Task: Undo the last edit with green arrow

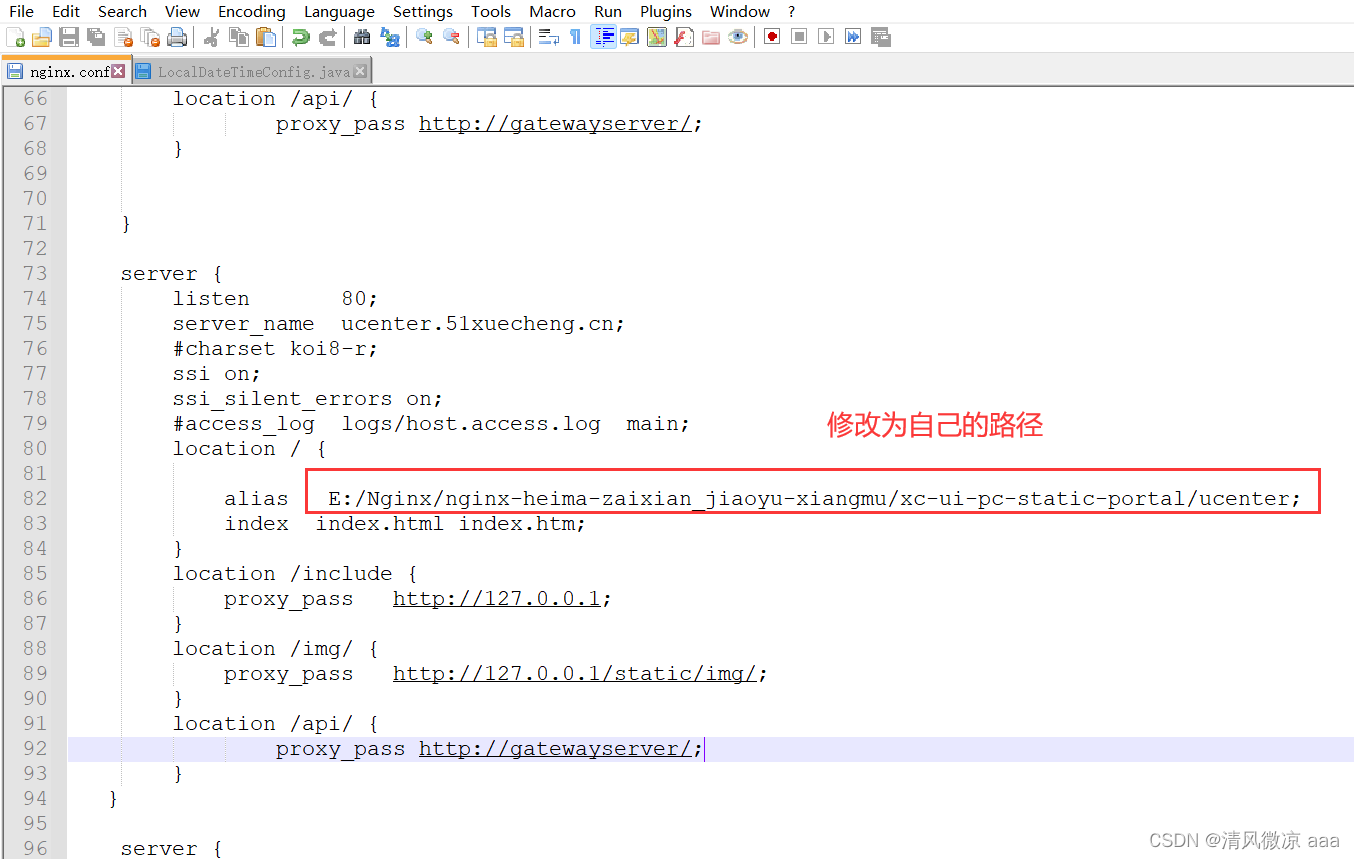Action: pyautogui.click(x=300, y=38)
